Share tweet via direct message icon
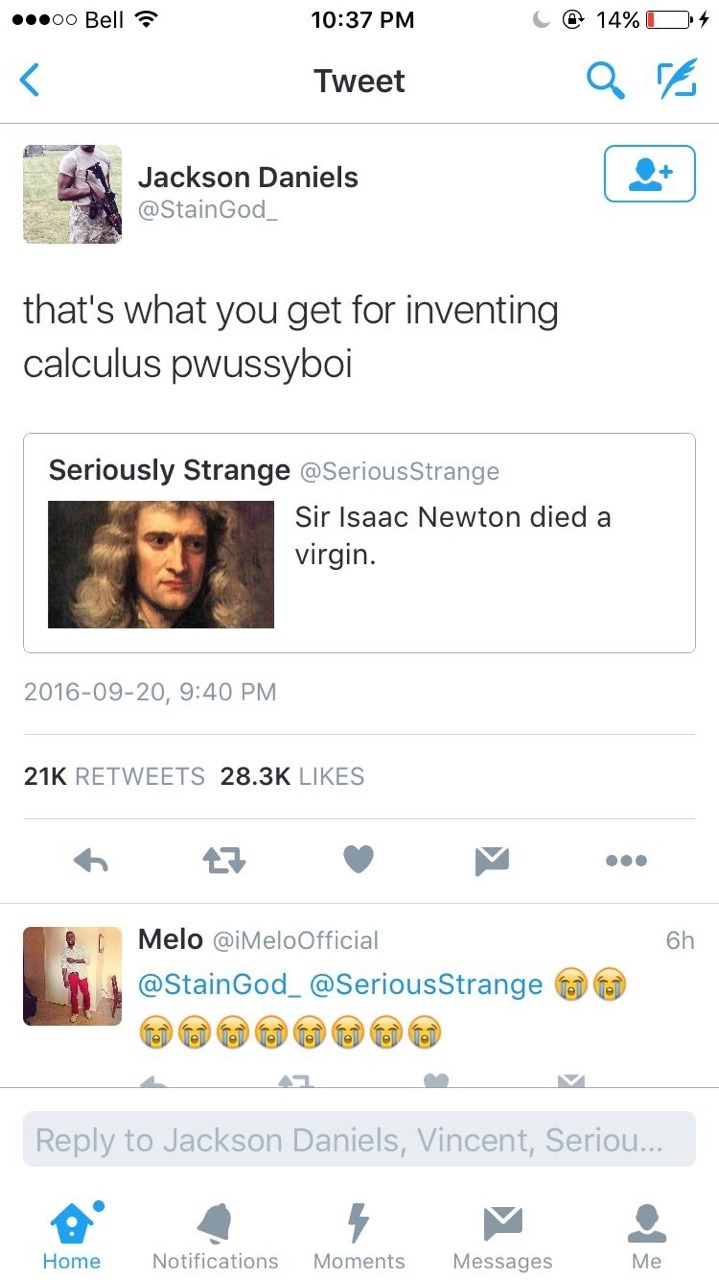 [492, 860]
